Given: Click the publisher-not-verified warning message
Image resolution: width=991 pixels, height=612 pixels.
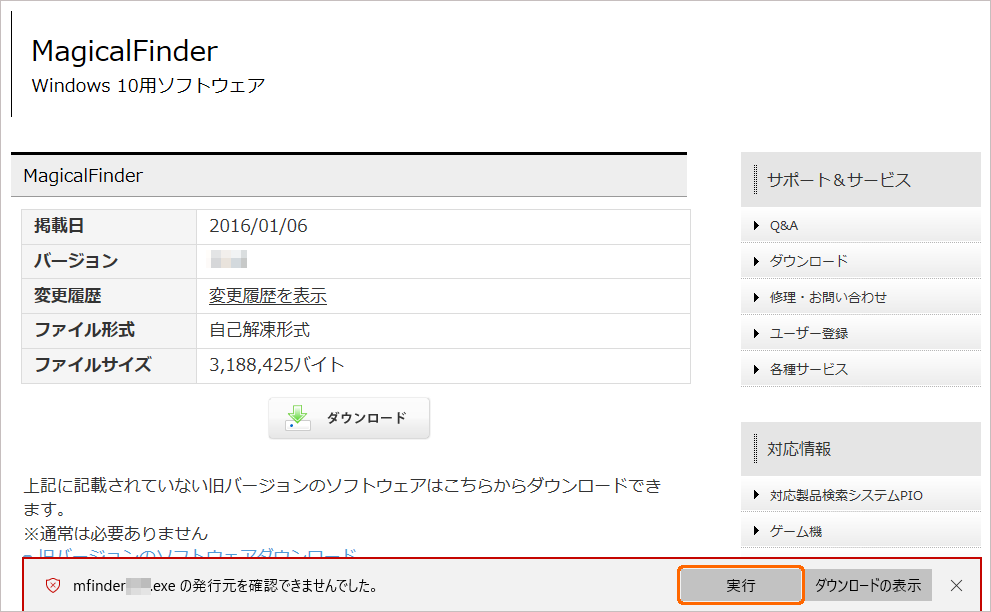Looking at the screenshot, I should (x=225, y=586).
